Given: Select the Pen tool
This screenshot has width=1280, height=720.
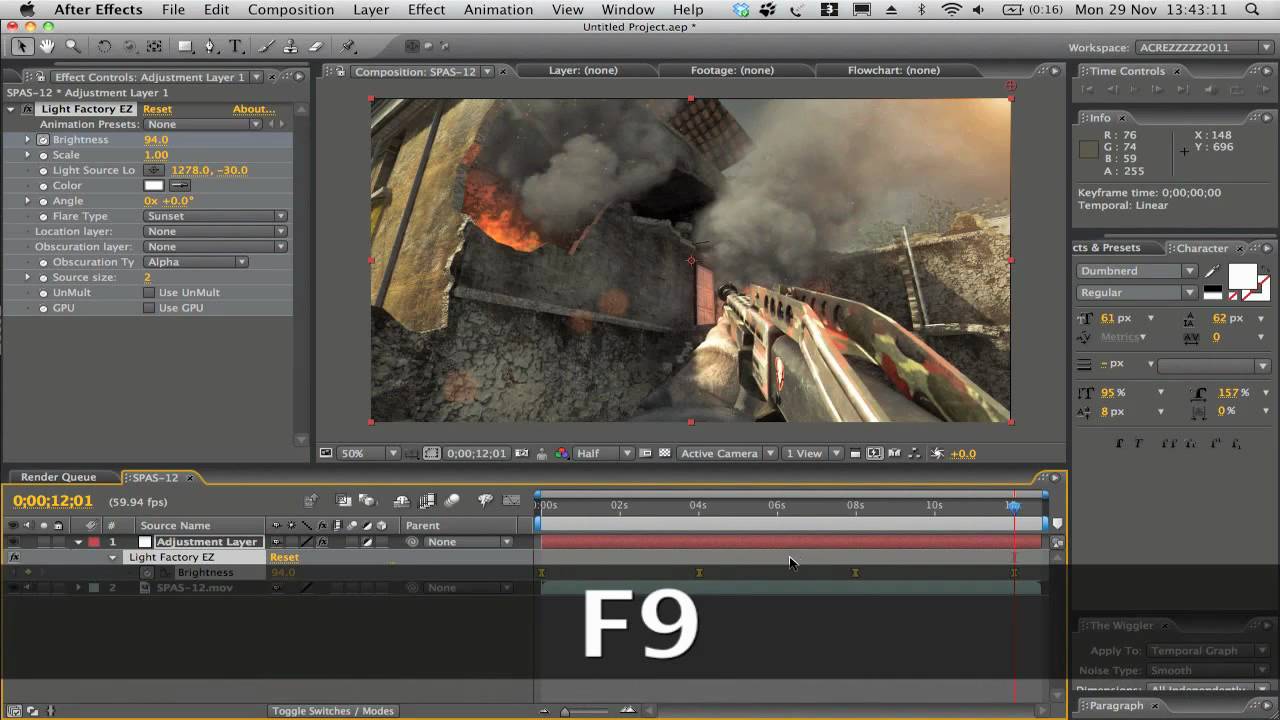Looking at the screenshot, I should [x=210, y=46].
